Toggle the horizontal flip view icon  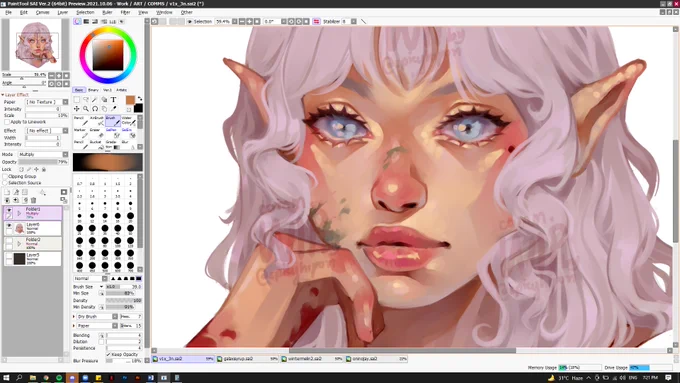coord(316,21)
